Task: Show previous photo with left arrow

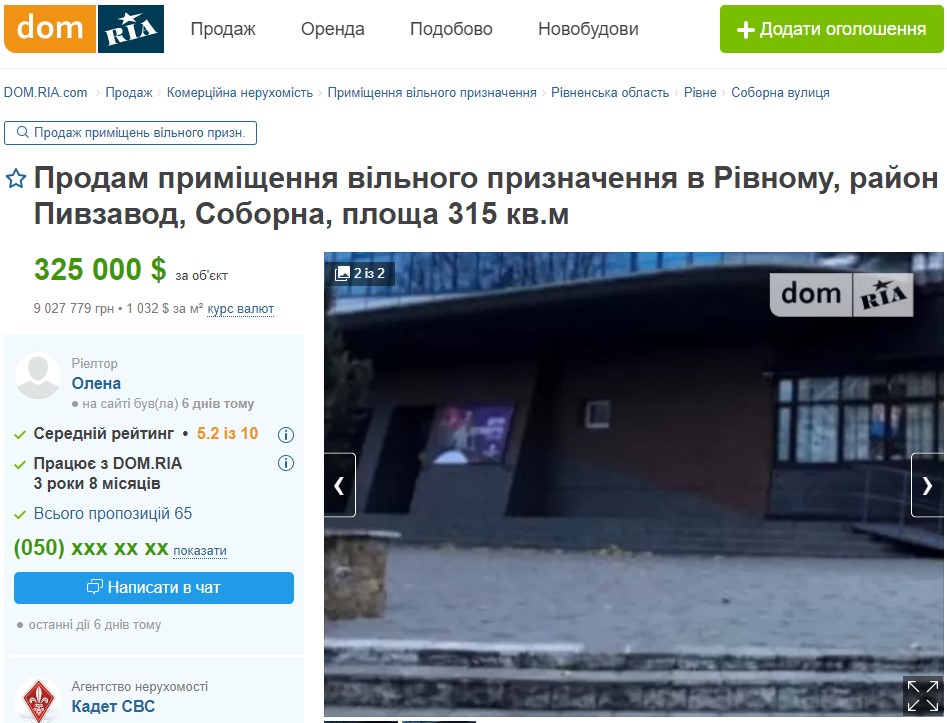Action: 339,485
